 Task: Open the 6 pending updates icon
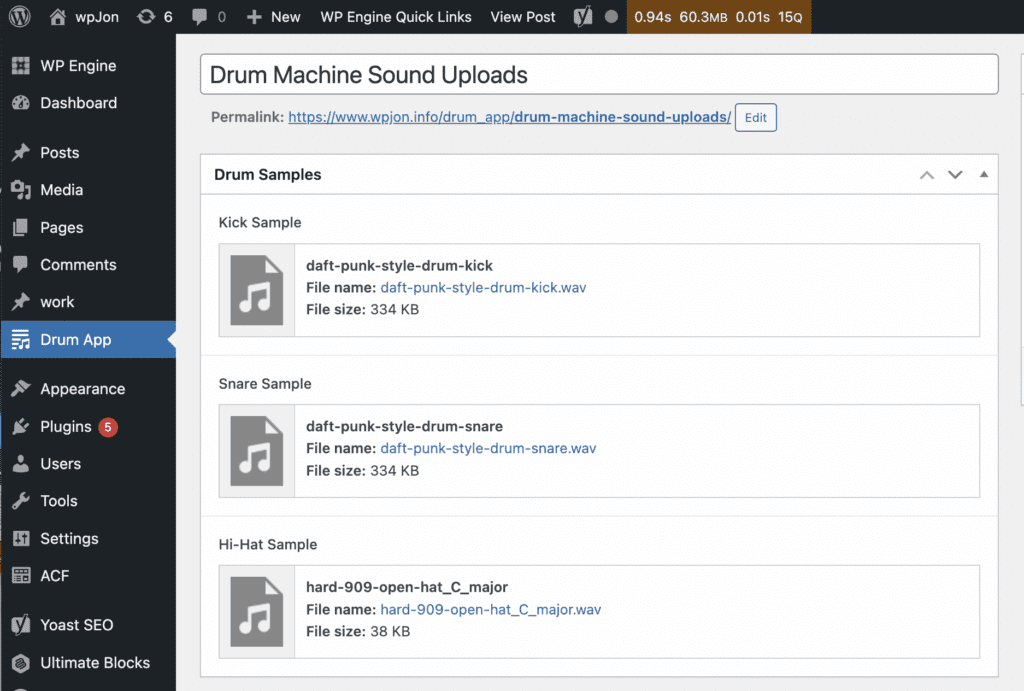coord(155,17)
